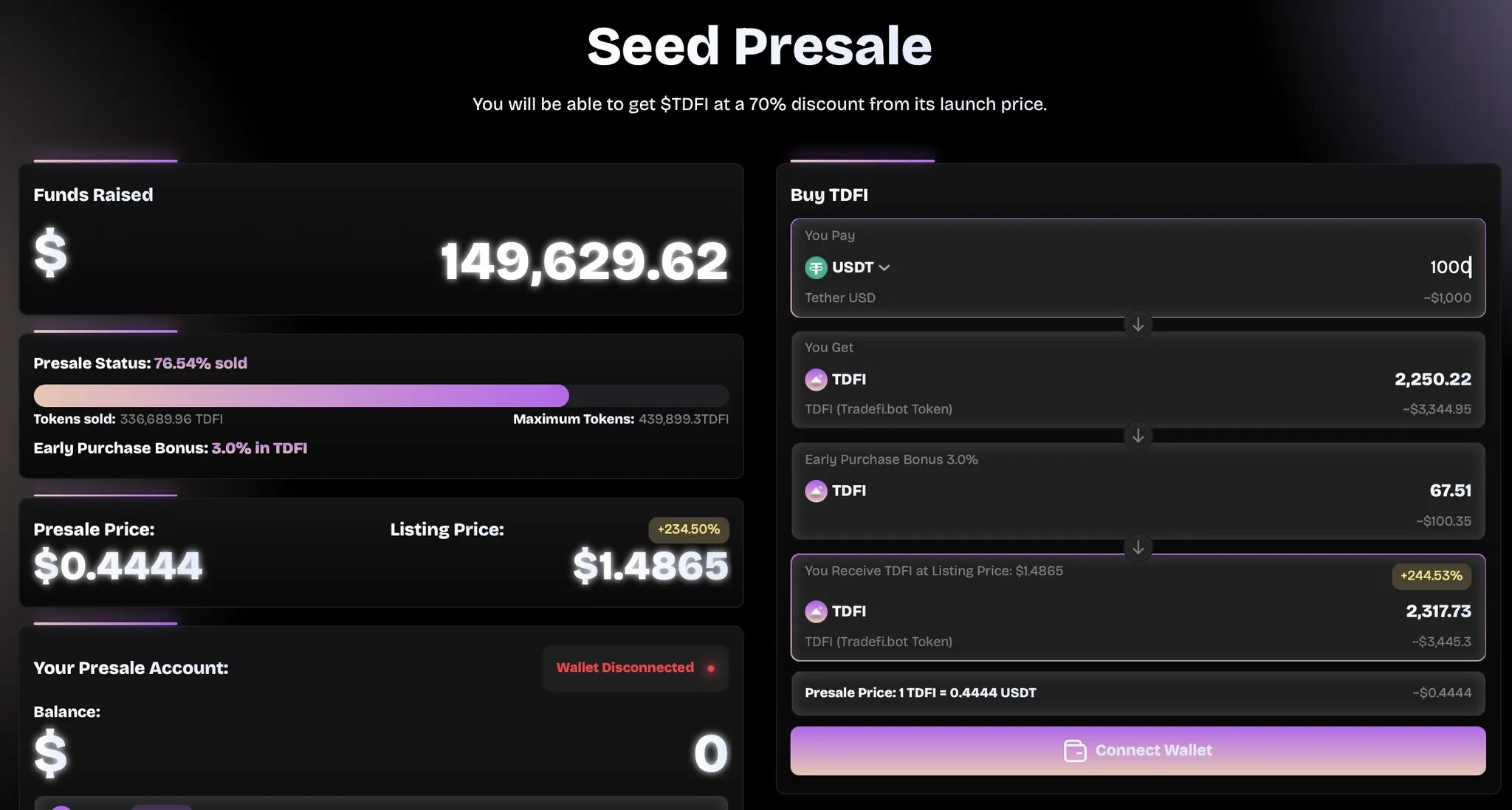Click the TDFI token icon in You Get
Image resolution: width=1512 pixels, height=810 pixels.
click(816, 380)
